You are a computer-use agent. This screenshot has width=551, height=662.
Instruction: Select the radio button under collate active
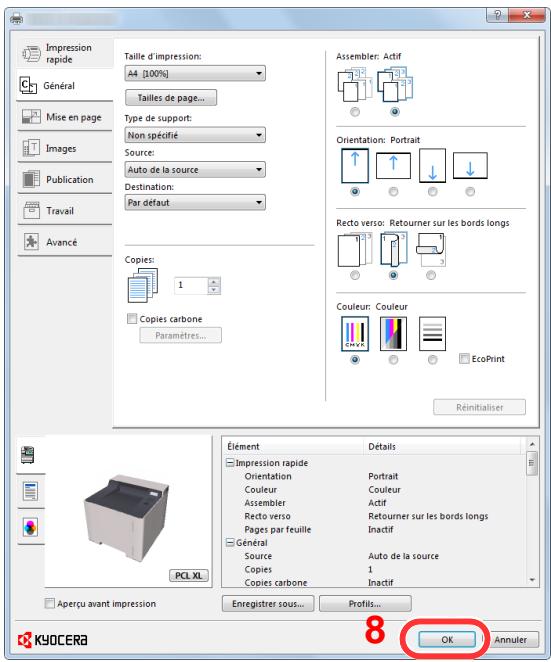tap(395, 112)
